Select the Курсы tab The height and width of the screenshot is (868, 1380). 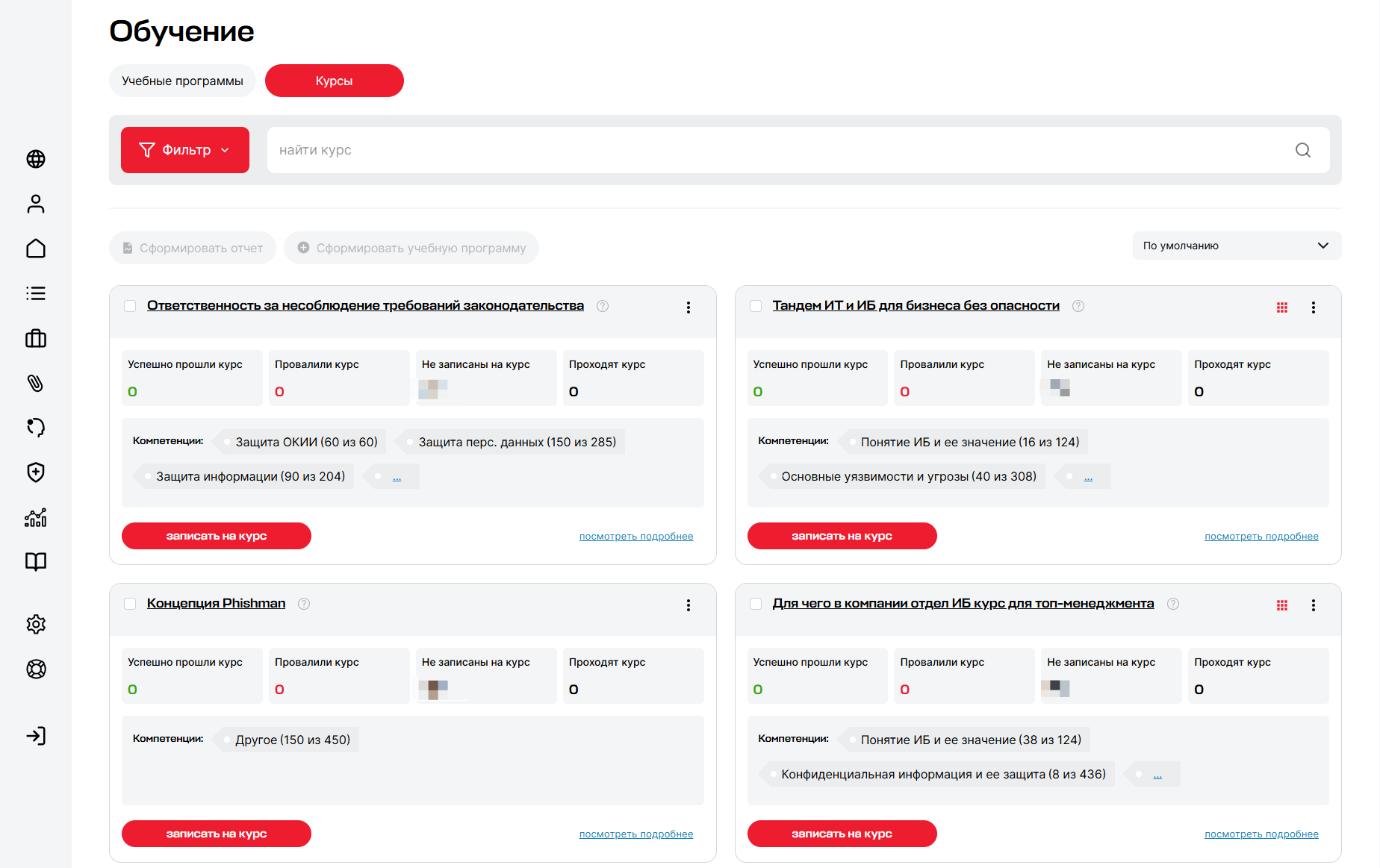(335, 81)
